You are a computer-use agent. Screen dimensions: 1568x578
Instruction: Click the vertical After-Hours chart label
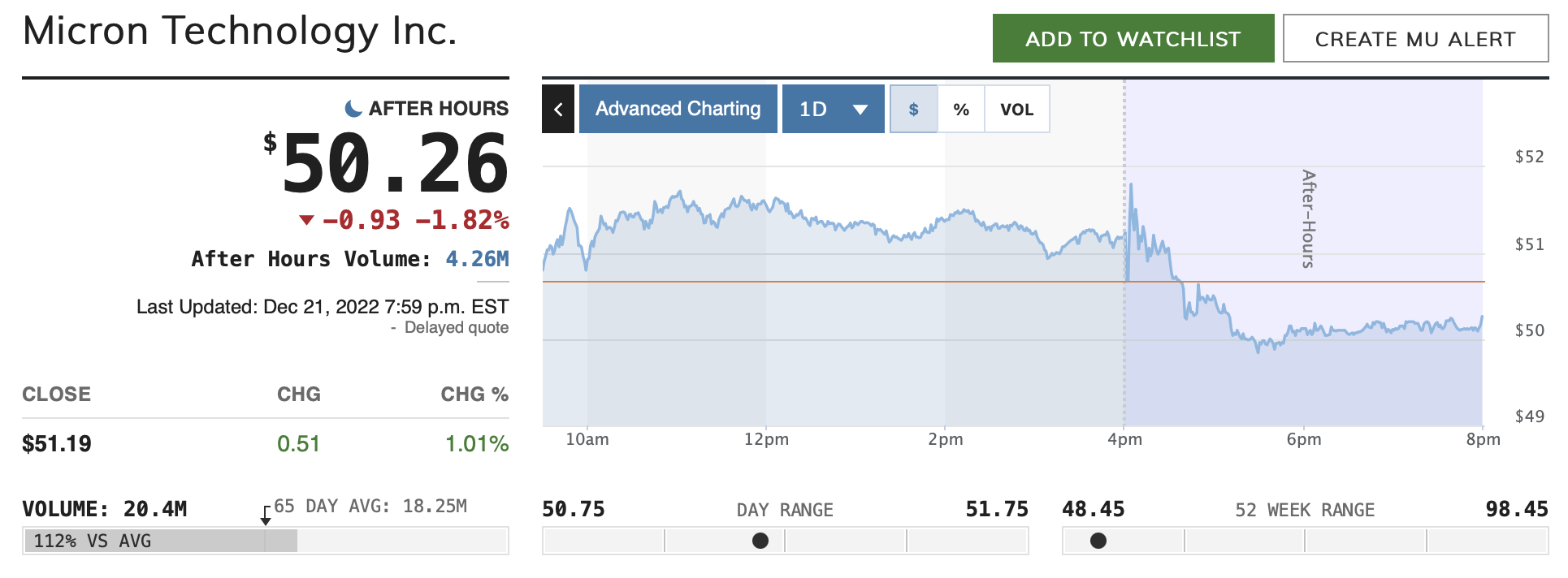tap(1308, 218)
